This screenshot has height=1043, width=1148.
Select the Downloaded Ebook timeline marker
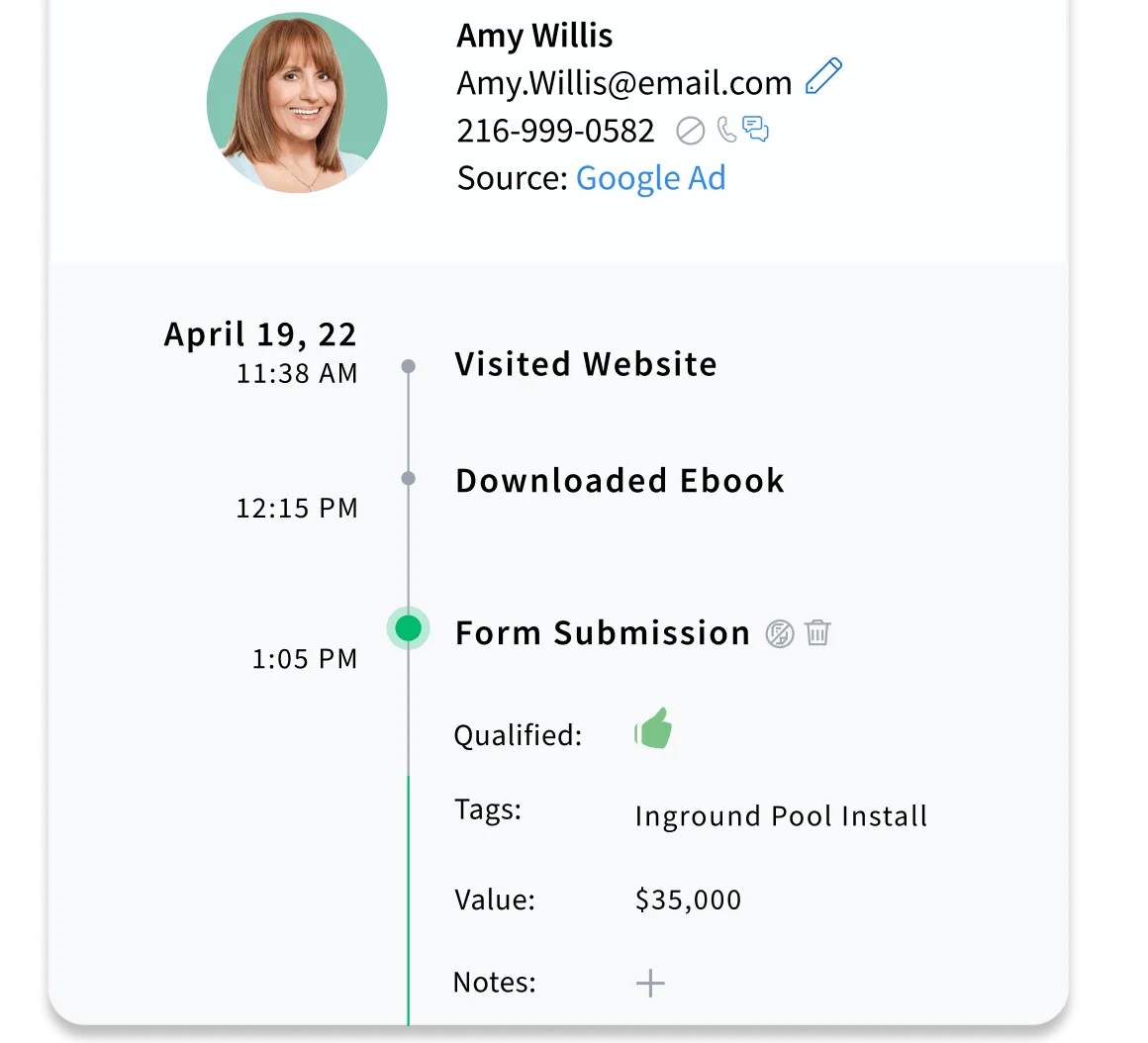(x=409, y=478)
